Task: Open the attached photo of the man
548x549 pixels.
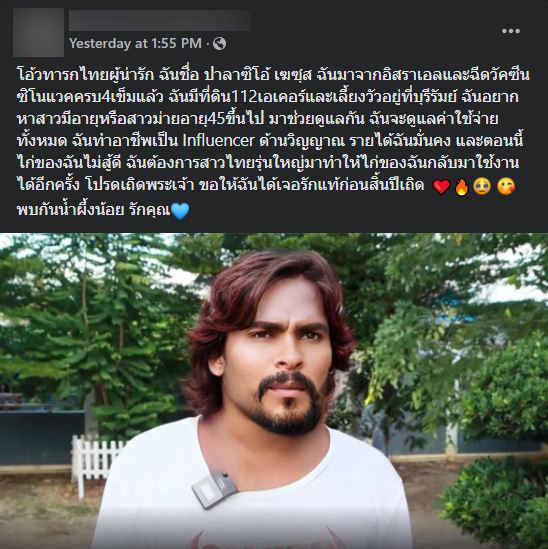Action: (x=274, y=391)
